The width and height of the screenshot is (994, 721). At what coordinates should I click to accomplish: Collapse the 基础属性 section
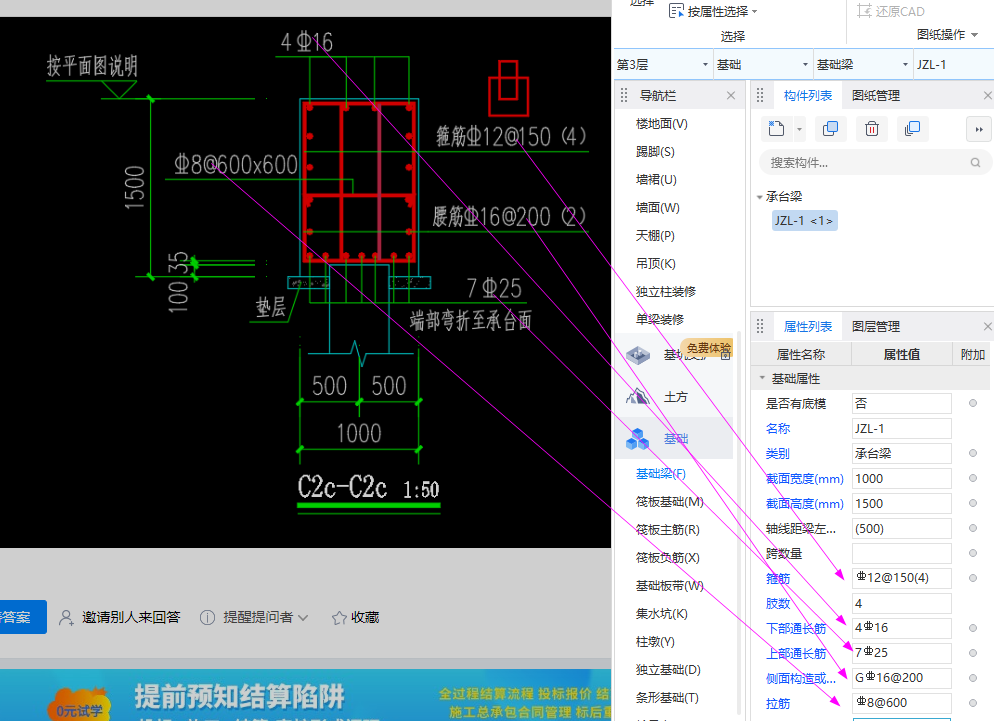tap(762, 379)
